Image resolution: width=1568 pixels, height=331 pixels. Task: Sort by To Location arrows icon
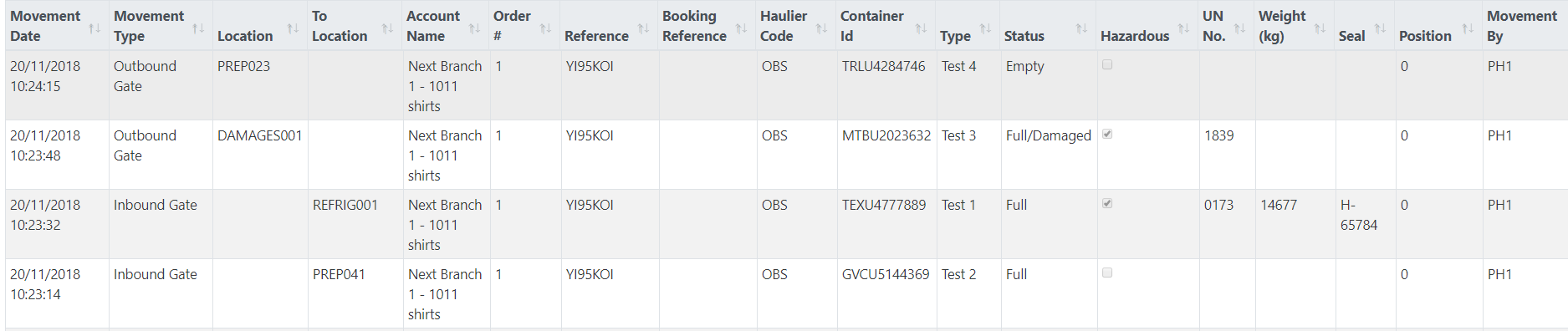pos(387,28)
